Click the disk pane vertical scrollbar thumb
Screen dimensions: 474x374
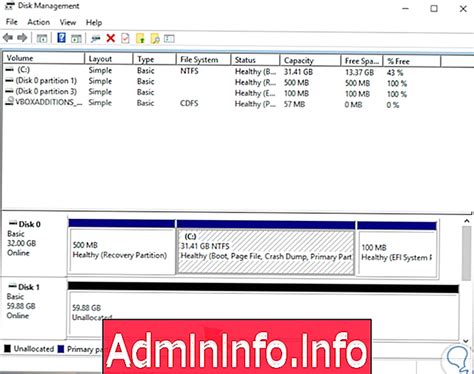coord(467,253)
